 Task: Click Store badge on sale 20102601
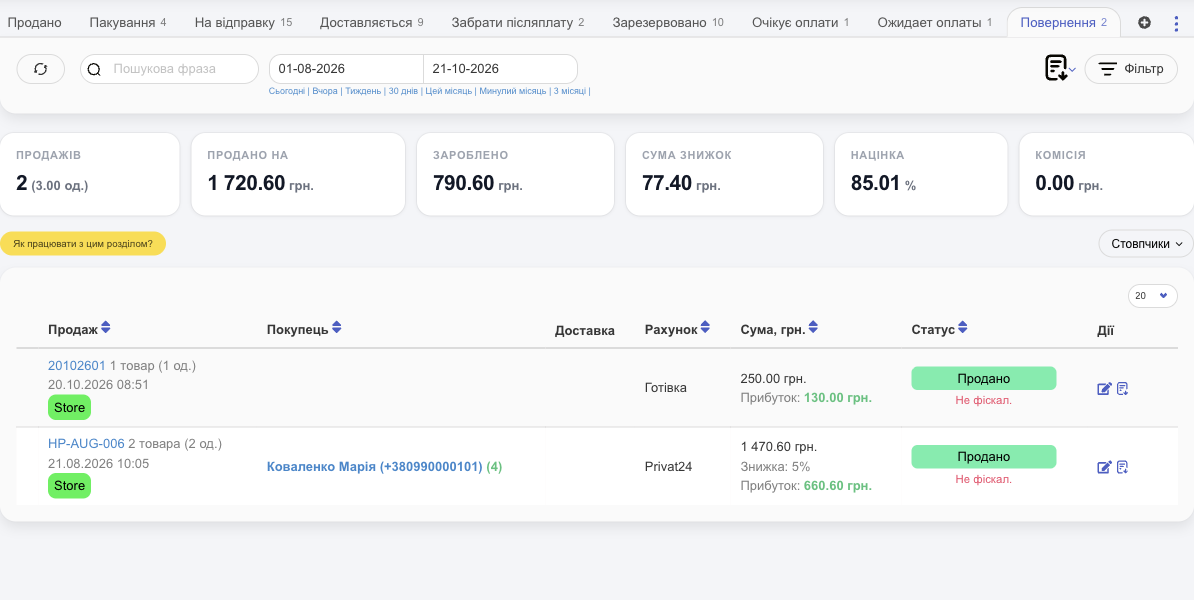[69, 407]
